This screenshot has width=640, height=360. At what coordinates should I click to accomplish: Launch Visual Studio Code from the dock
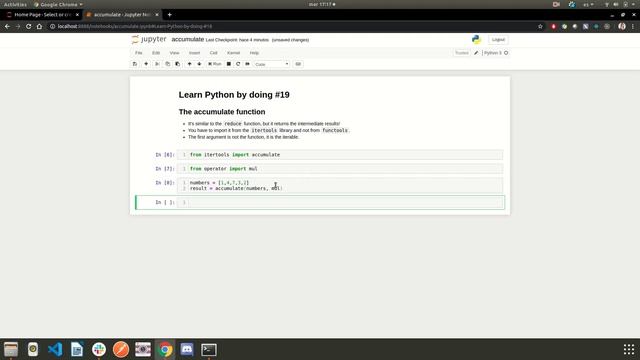(55, 349)
